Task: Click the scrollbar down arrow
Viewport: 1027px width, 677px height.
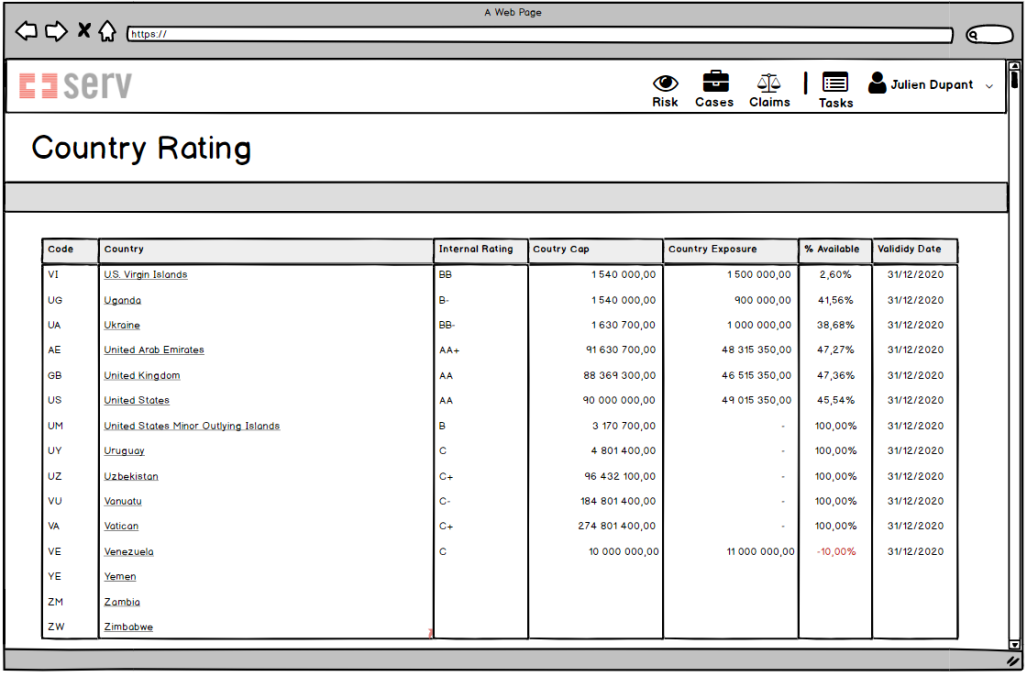Action: point(1015,645)
